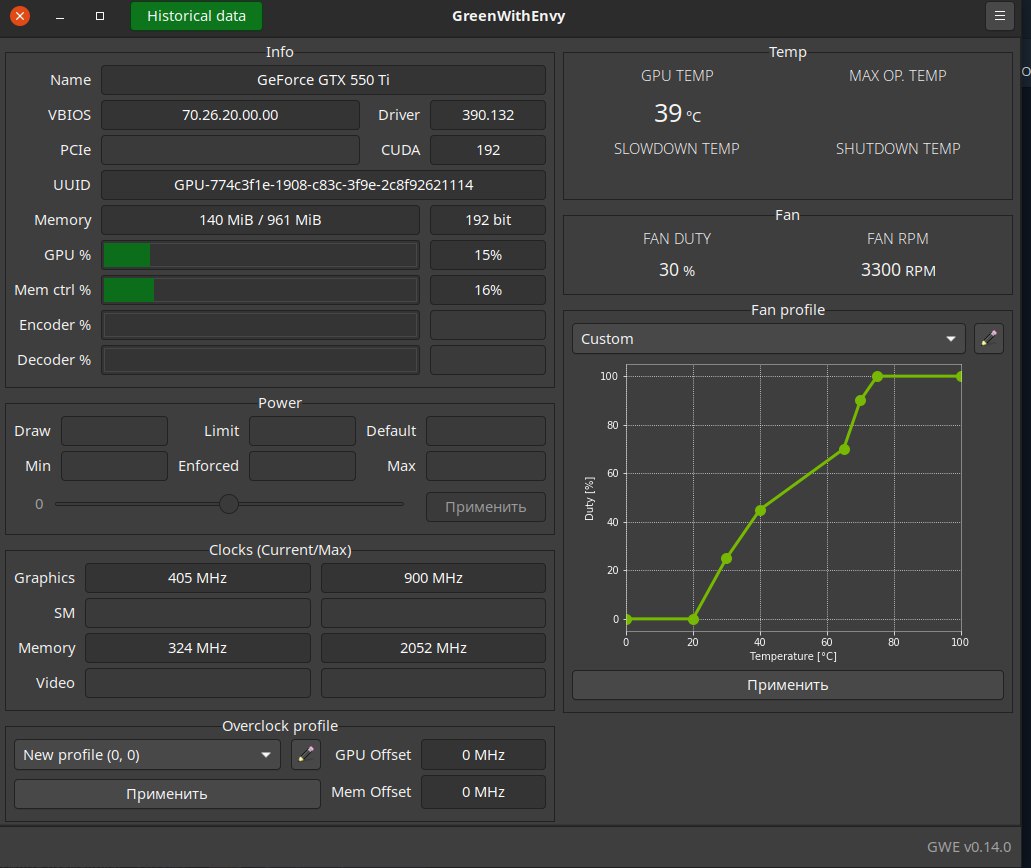The width and height of the screenshot is (1031, 868).
Task: Click the Driver version 390.132 field
Action: click(487, 115)
